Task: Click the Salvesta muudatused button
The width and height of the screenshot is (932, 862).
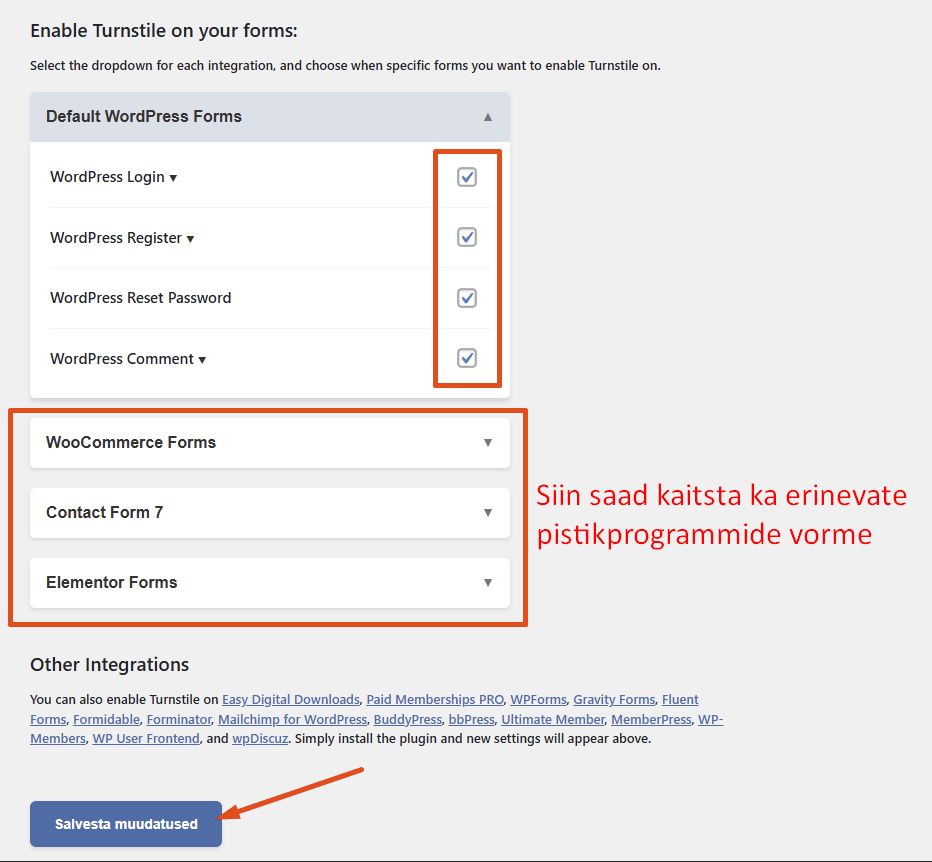Action: 126,824
